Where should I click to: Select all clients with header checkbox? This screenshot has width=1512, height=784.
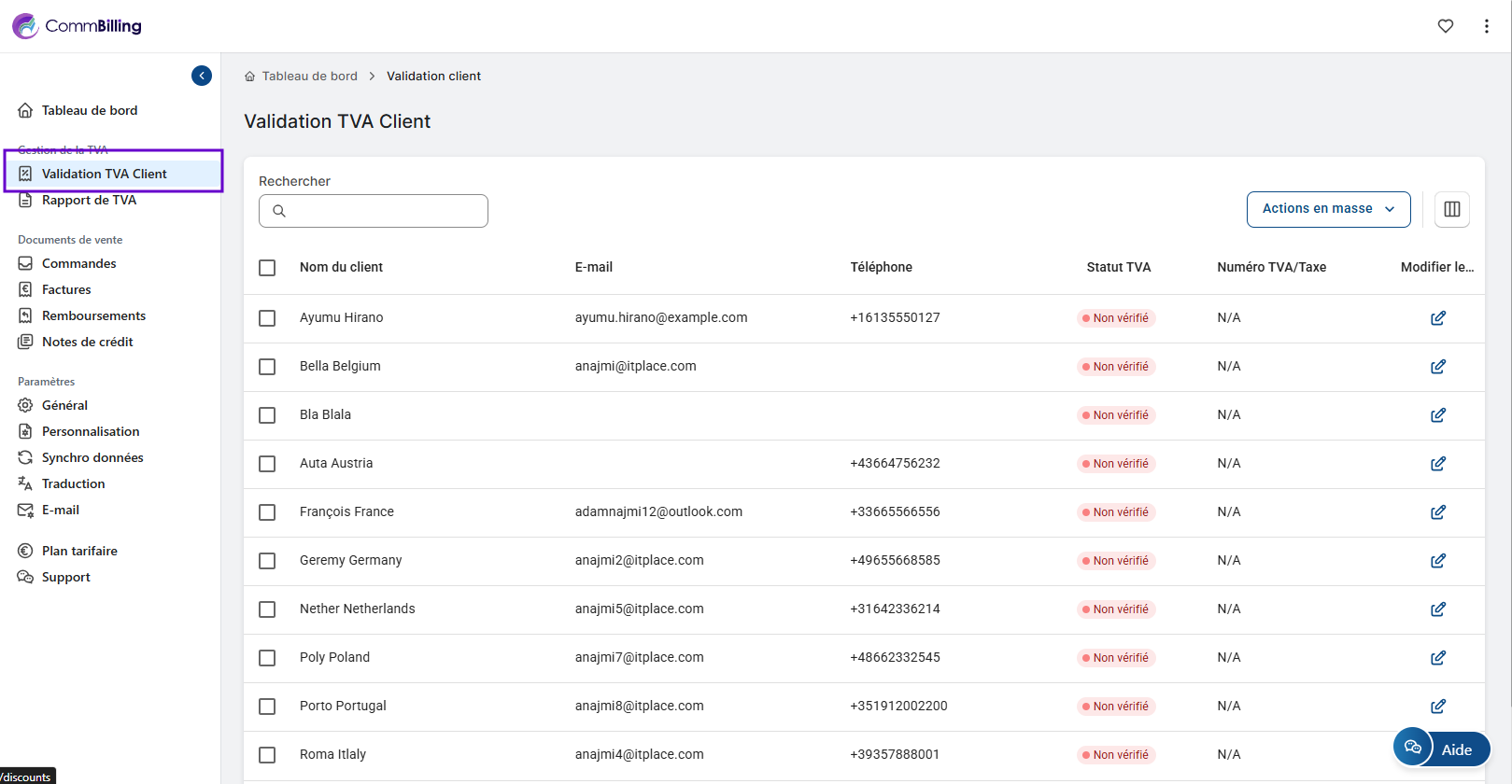pos(267,268)
